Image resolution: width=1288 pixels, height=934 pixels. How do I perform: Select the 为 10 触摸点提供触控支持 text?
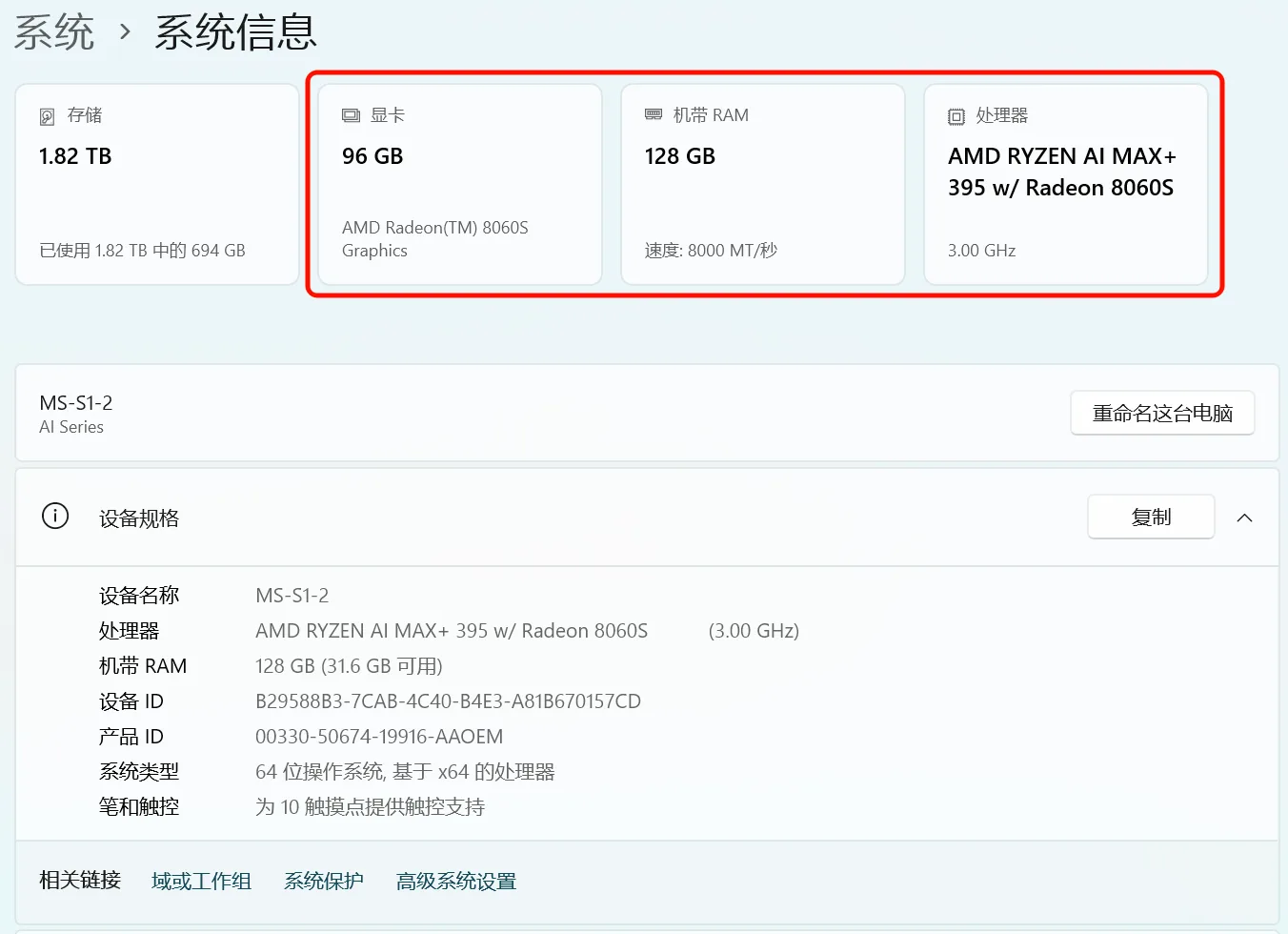pos(371,807)
